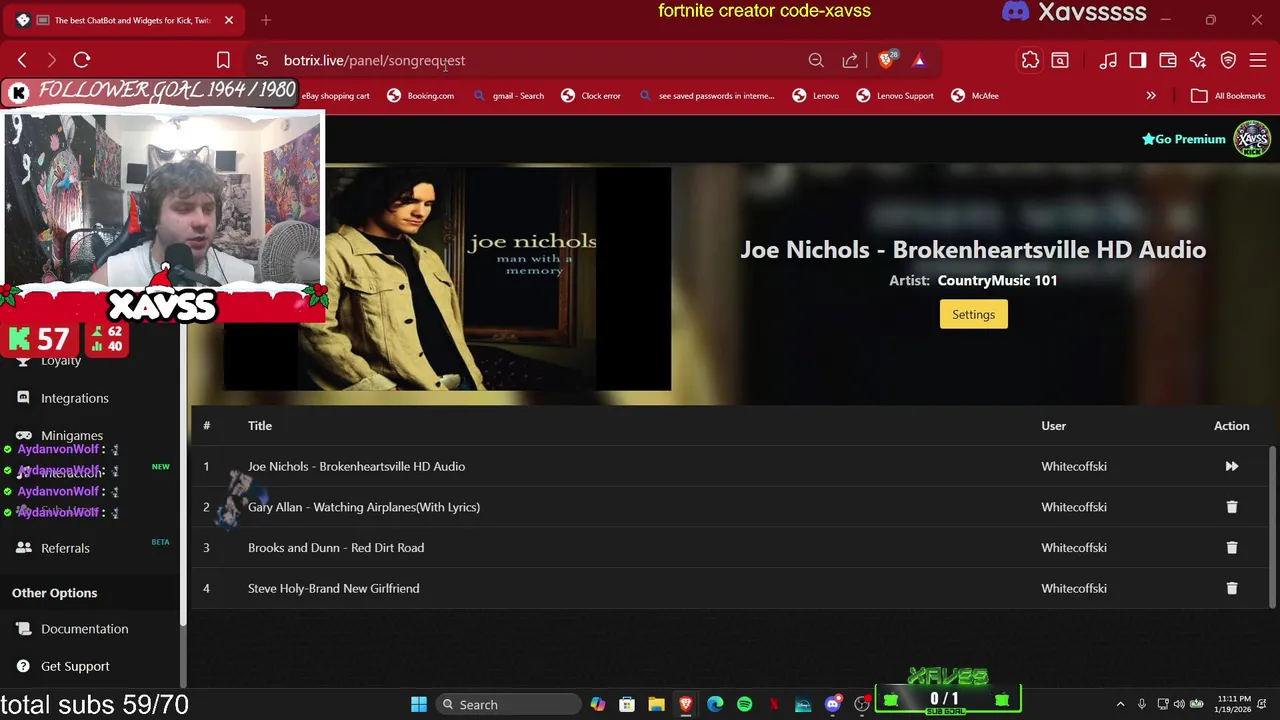Open Minigames in the sidebar

[x=72, y=436]
